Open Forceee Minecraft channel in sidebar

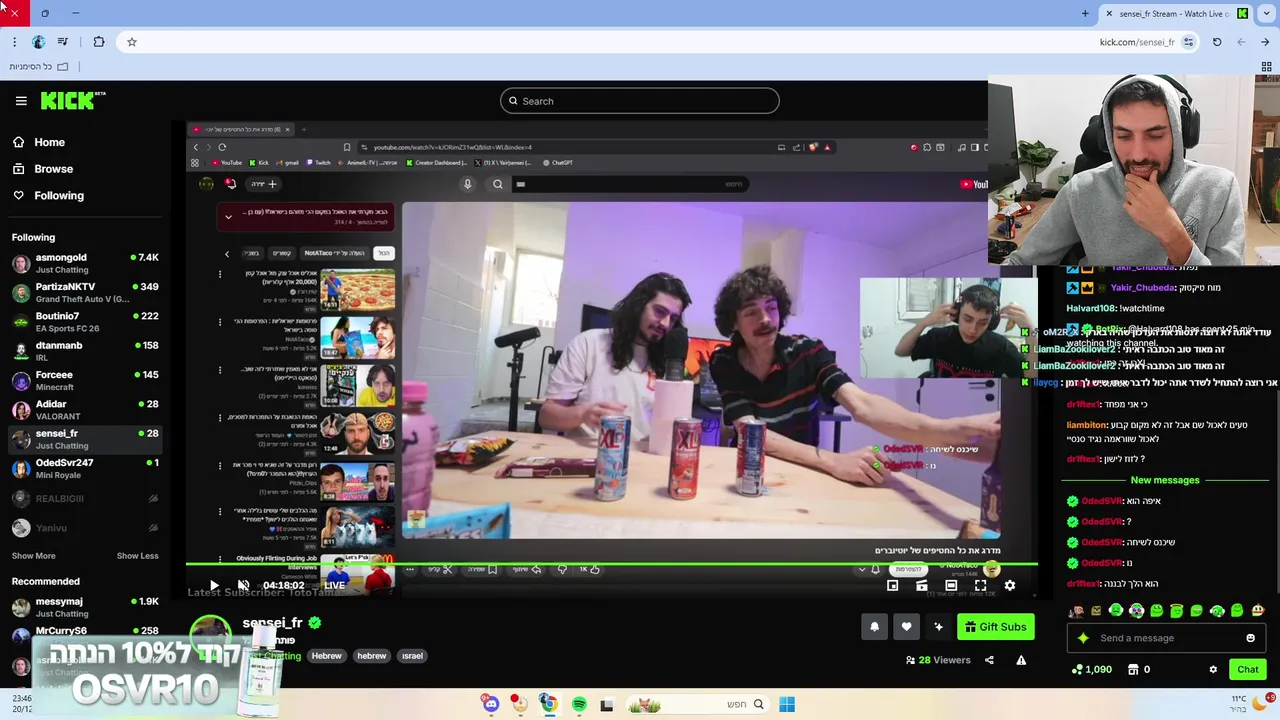coord(85,380)
